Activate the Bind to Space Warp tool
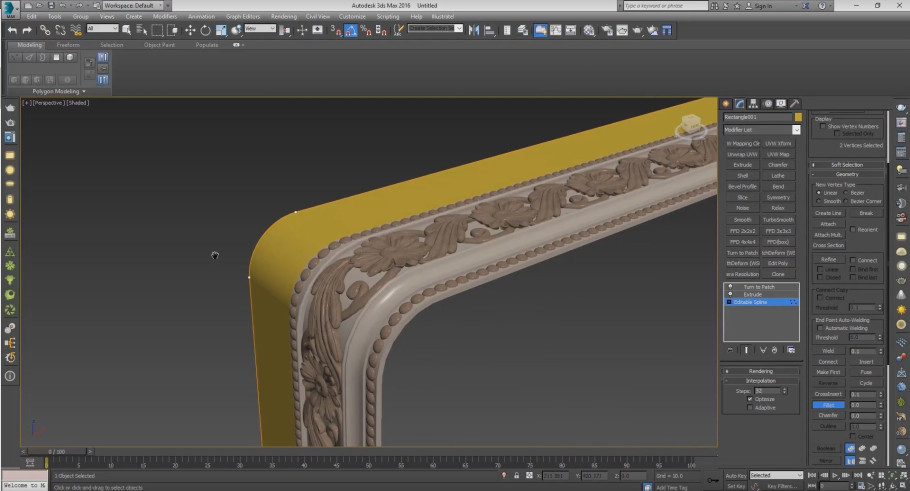 pos(76,30)
